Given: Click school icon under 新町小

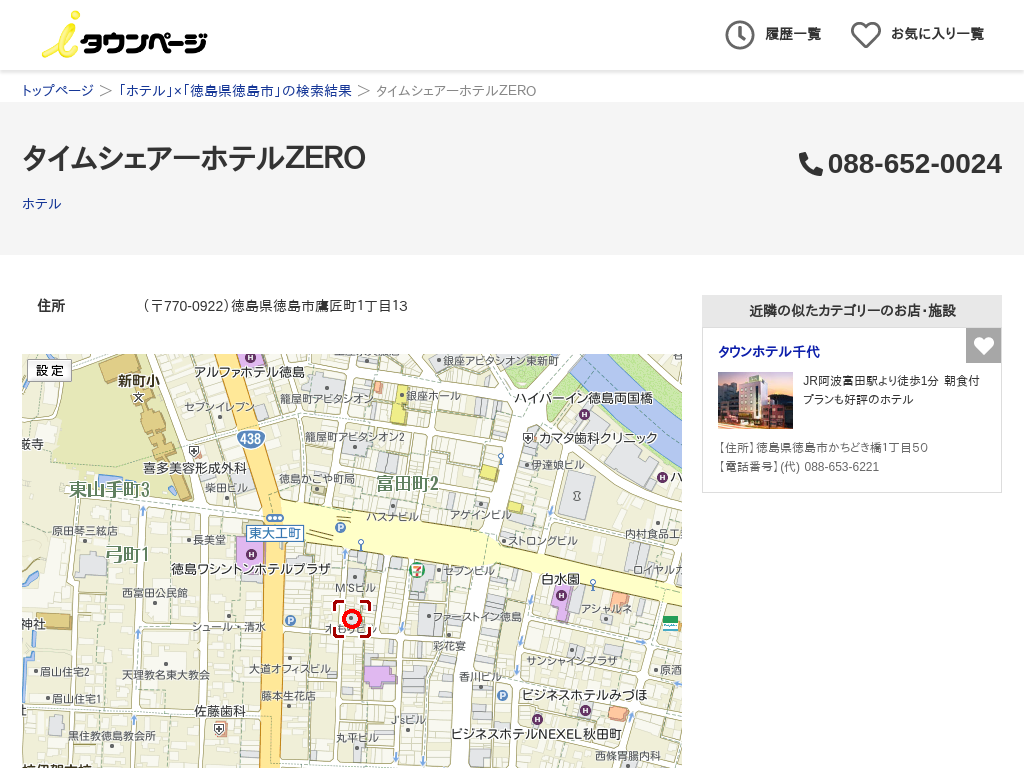Looking at the screenshot, I should tap(138, 398).
